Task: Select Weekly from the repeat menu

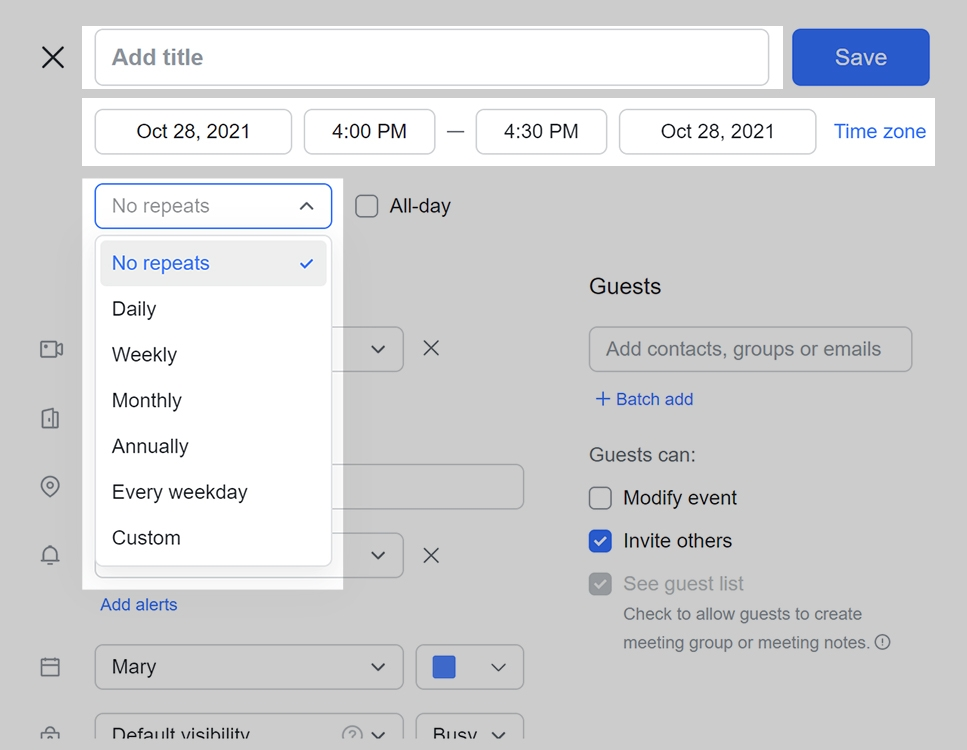Action: coord(144,354)
